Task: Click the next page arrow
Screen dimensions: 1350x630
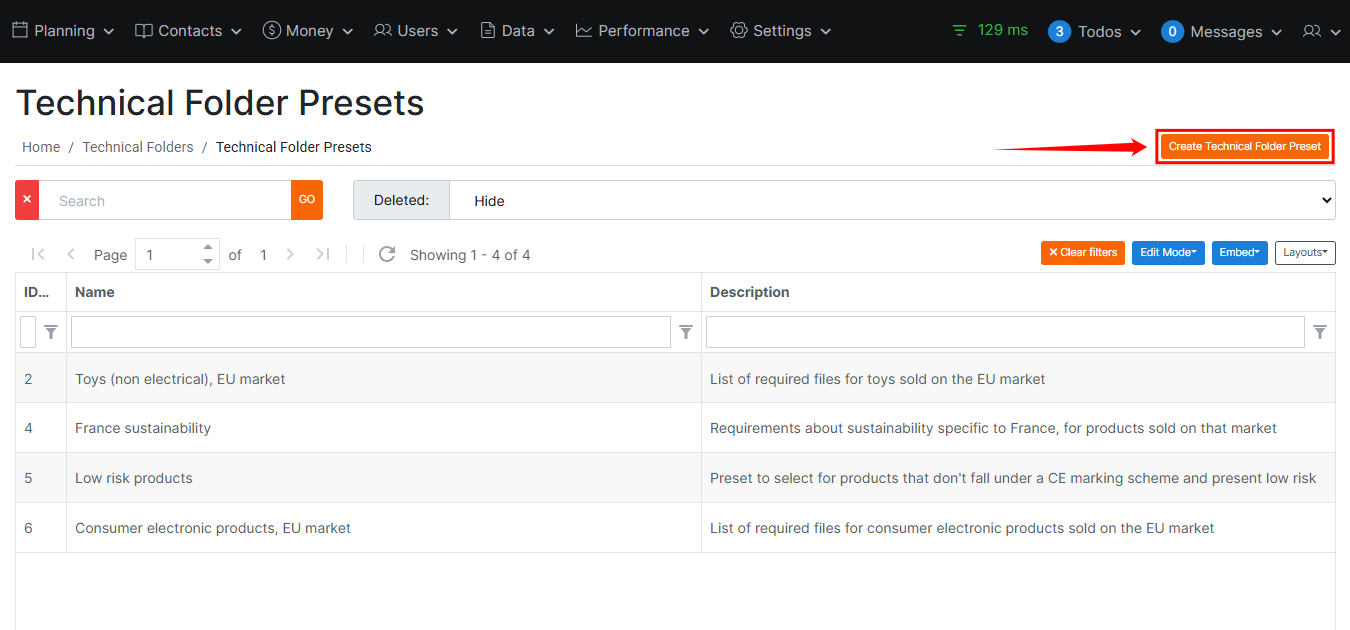Action: click(x=290, y=255)
